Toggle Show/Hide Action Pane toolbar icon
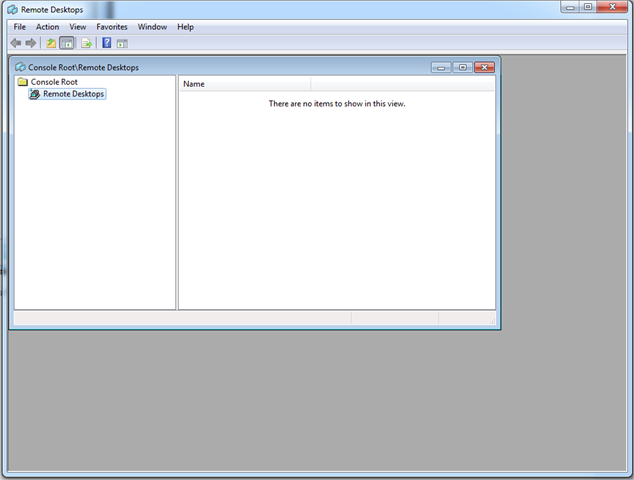 [122, 43]
